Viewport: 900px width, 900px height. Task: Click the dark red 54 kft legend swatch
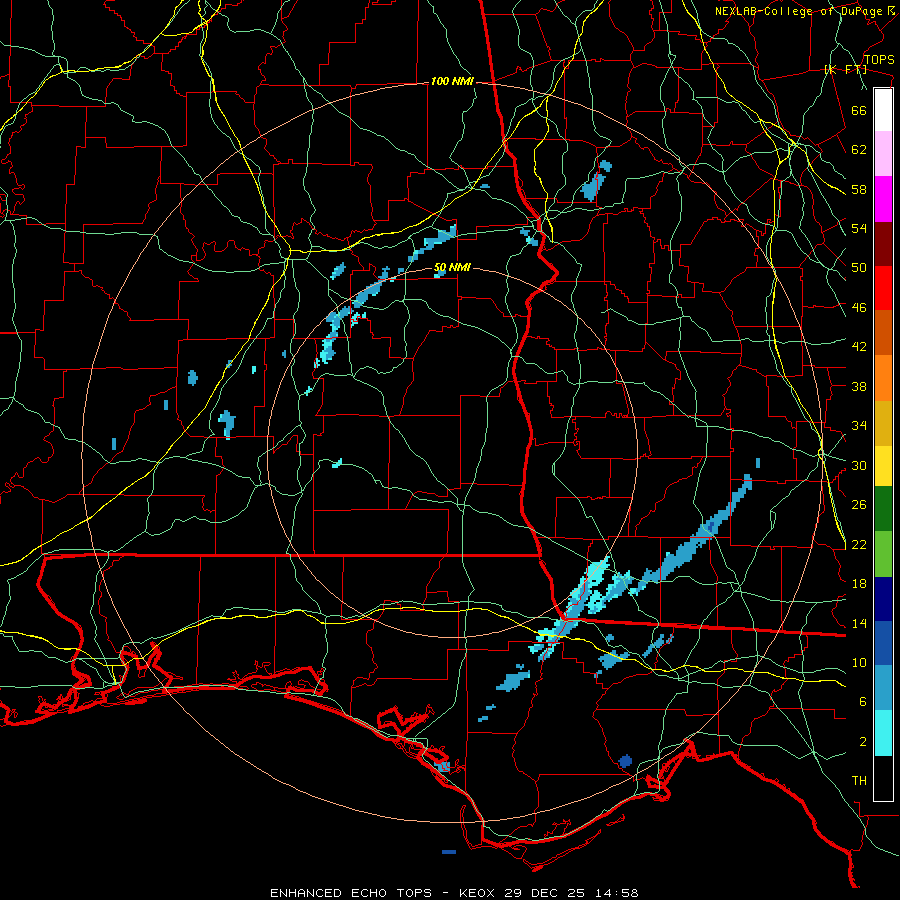[883, 243]
